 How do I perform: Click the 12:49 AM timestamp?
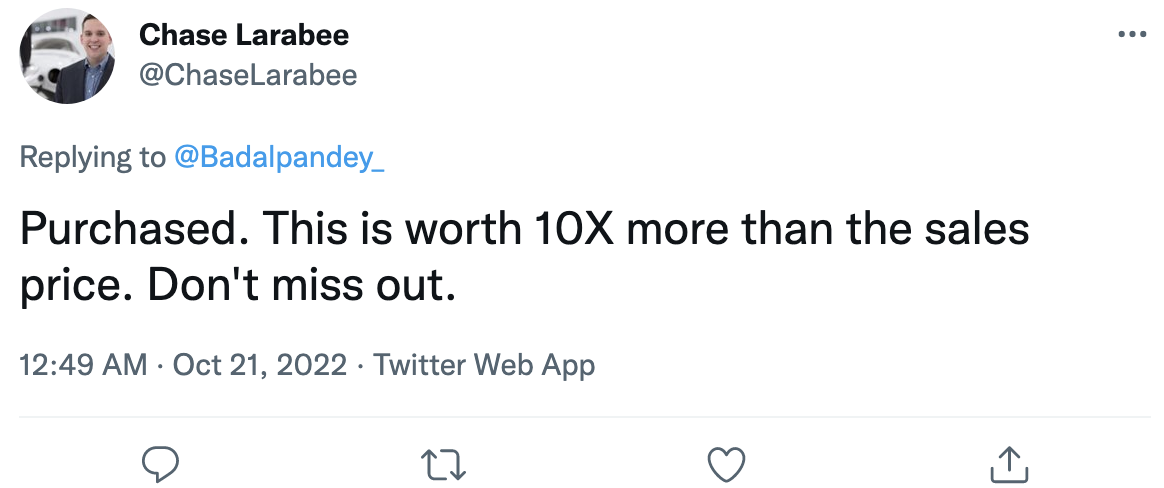[84, 365]
